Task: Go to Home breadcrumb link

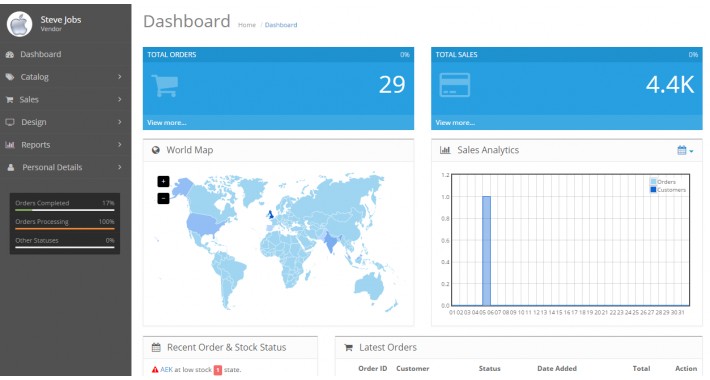Action: (x=247, y=25)
